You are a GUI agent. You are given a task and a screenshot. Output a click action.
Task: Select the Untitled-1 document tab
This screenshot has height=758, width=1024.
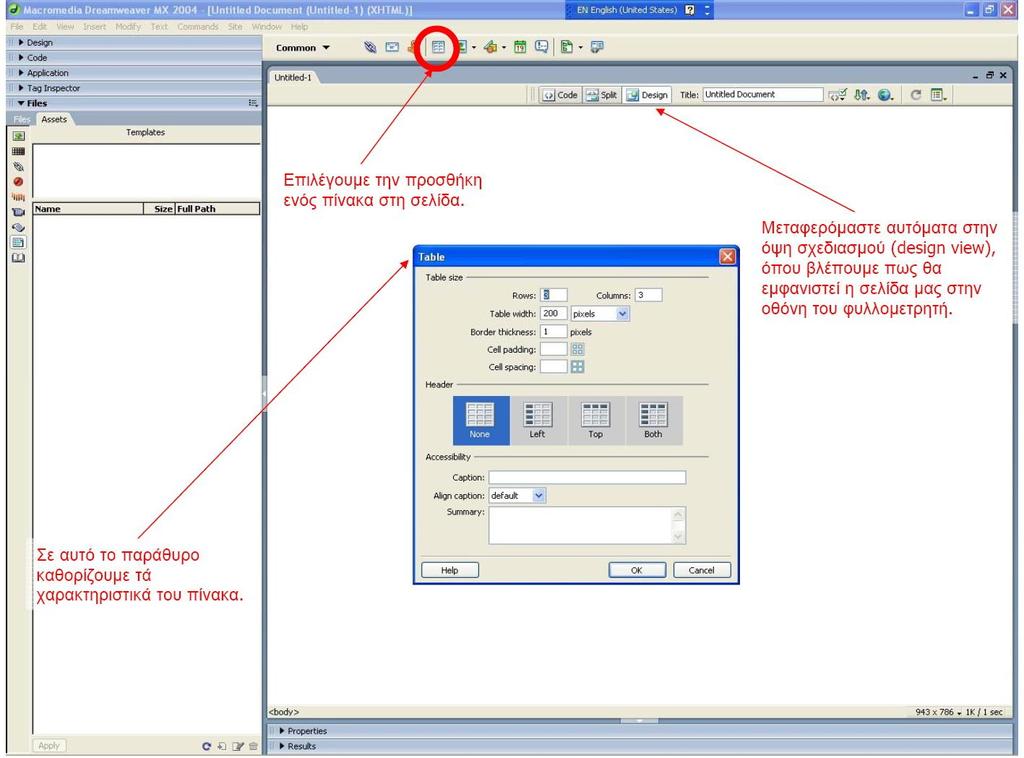pos(293,77)
